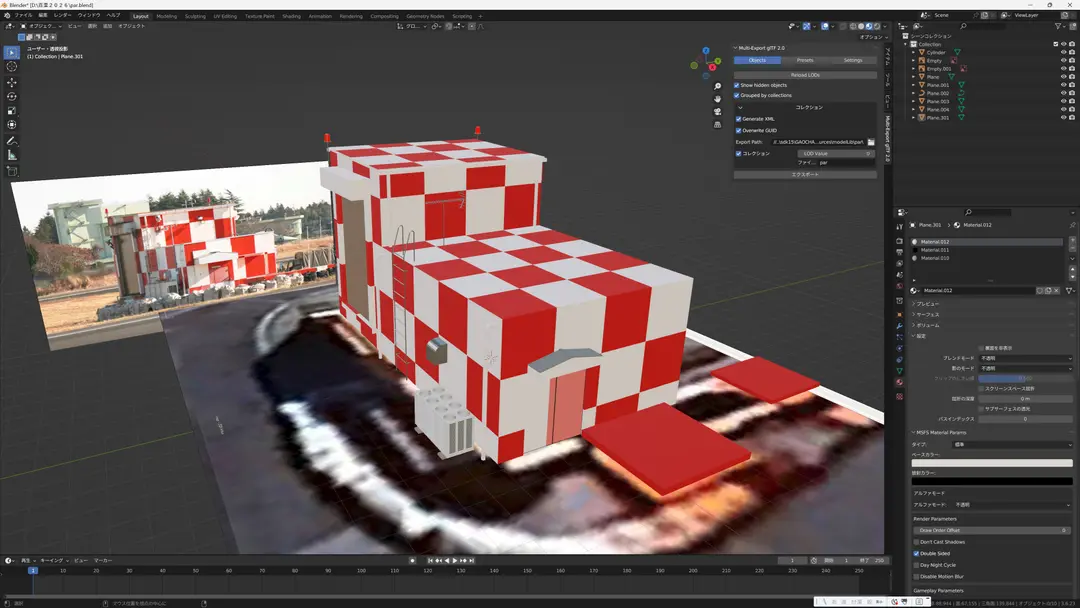1080x608 pixels.
Task: Toggle Show hidden objects checkbox
Action: (736, 85)
